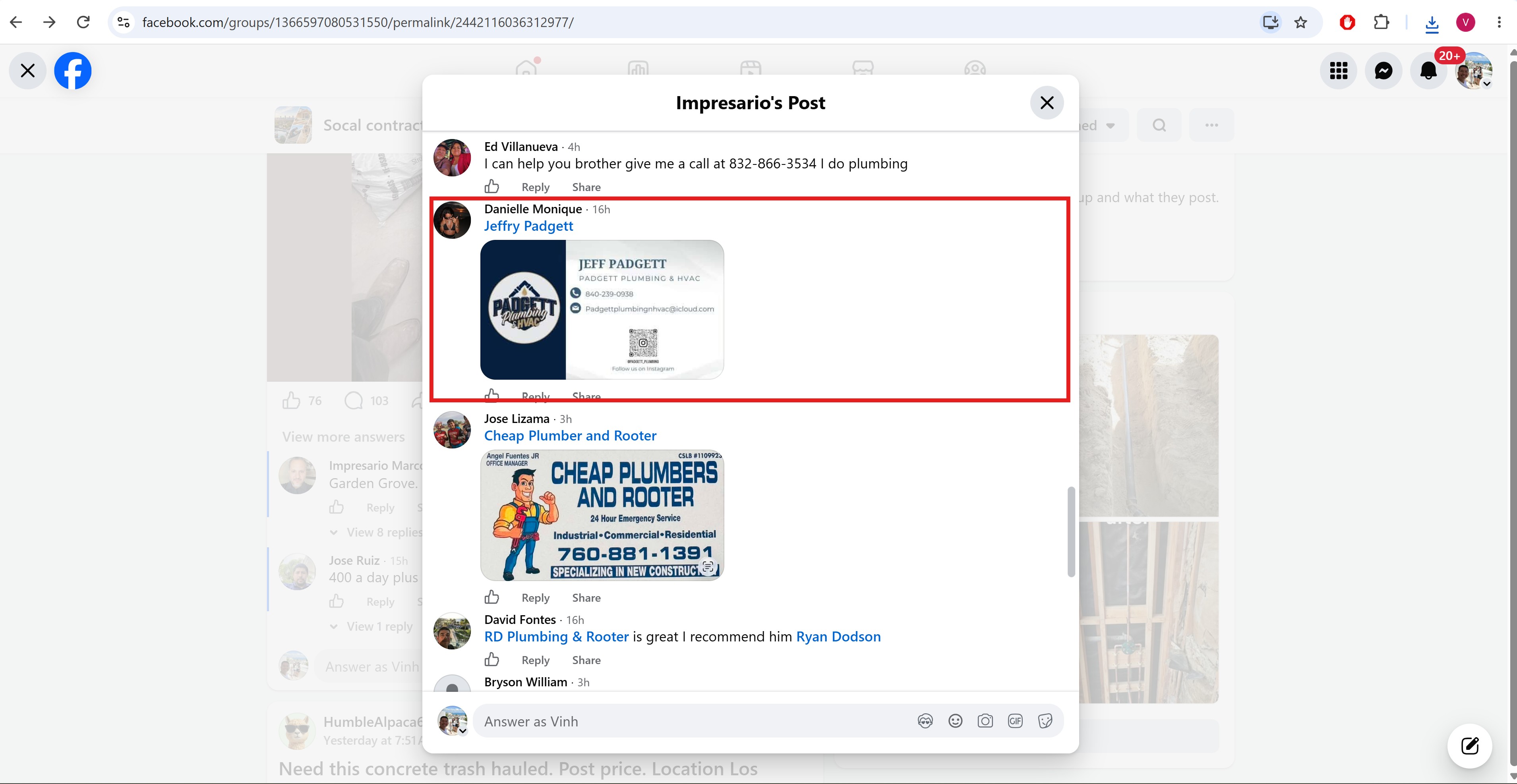Click the Facebook logo
Image resolution: width=1517 pixels, height=784 pixels.
tap(73, 71)
